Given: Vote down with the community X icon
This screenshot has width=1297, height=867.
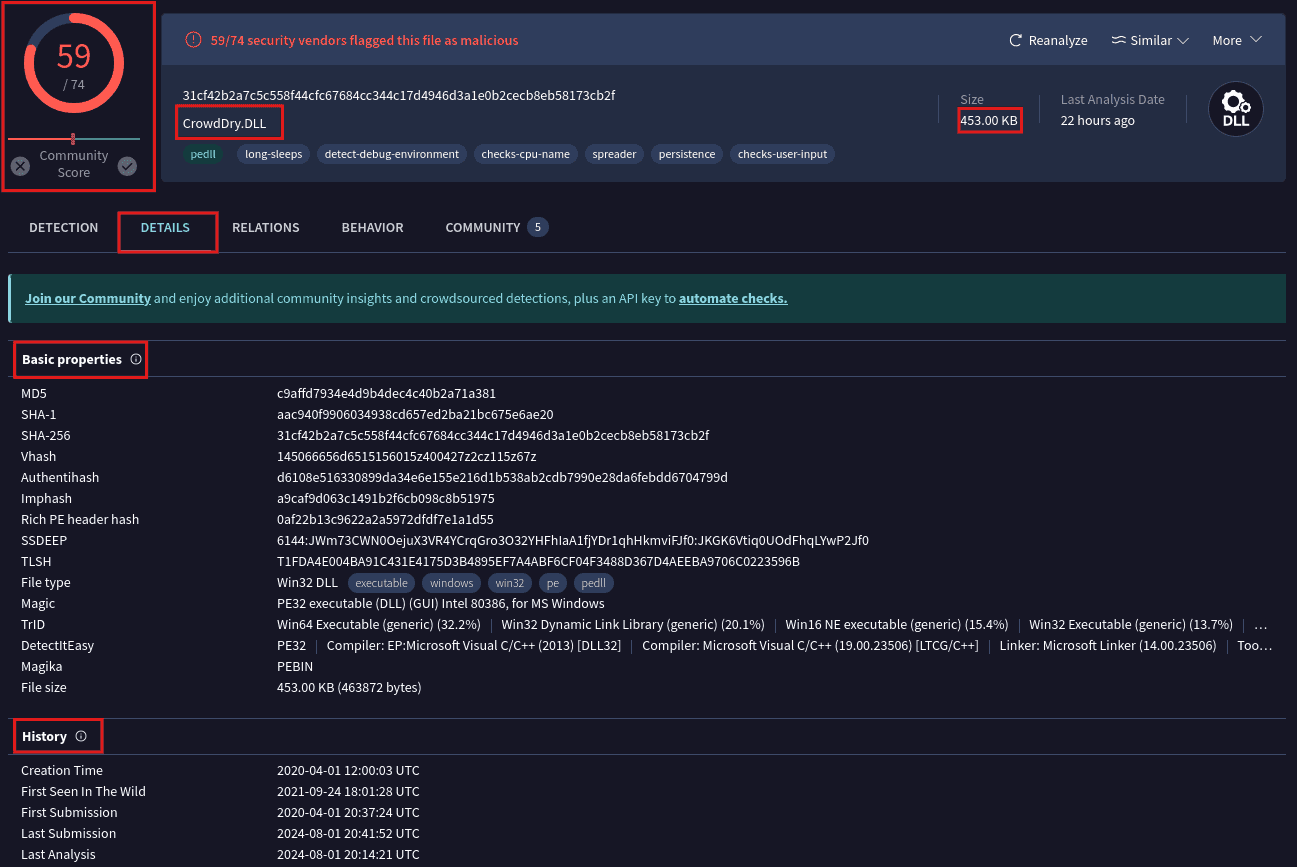Looking at the screenshot, I should point(20,166).
